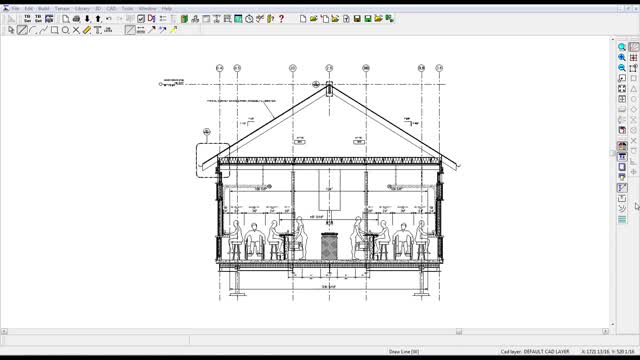Open the Help menu

(x=167, y=9)
